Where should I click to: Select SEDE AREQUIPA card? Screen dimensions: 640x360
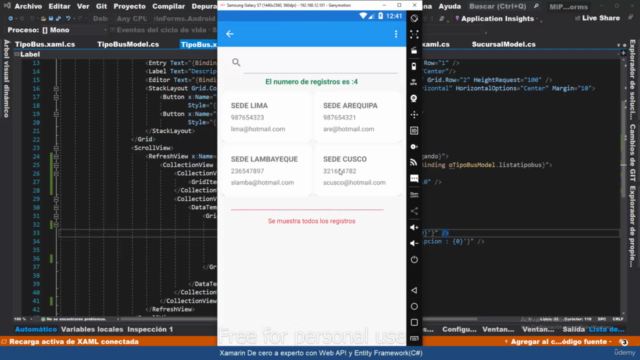click(x=358, y=117)
